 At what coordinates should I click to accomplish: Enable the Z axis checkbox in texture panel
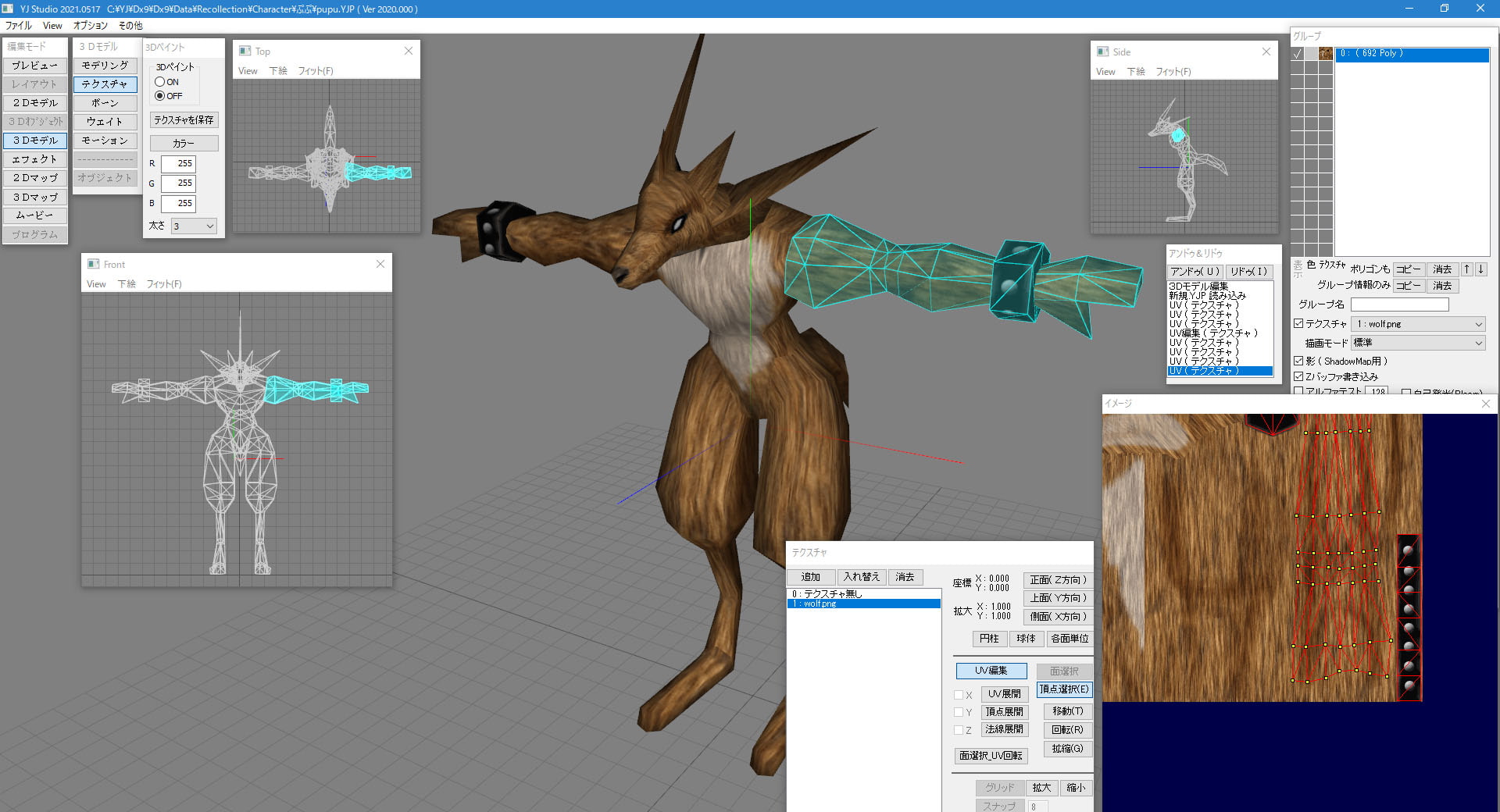pyautogui.click(x=959, y=730)
